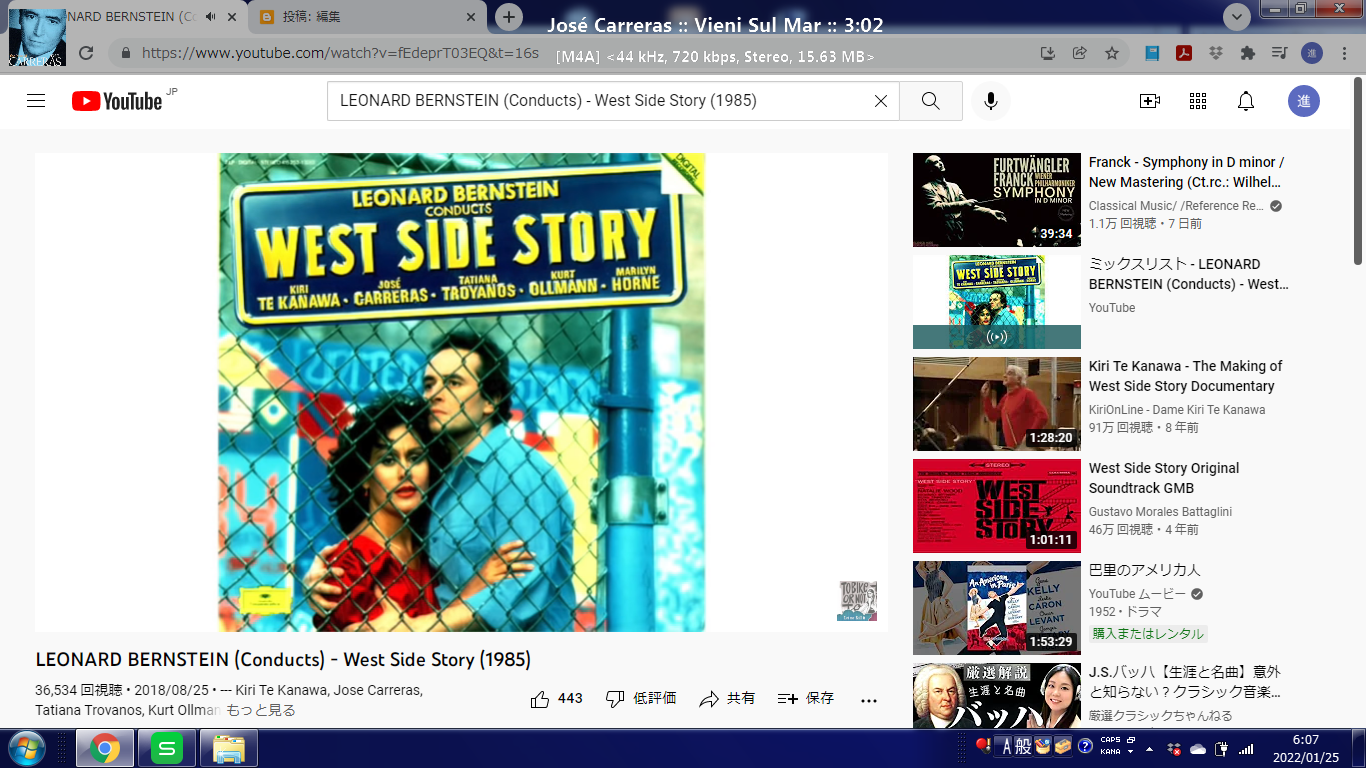Click the address bar URL
The width and height of the screenshot is (1366, 768).
tap(340, 53)
